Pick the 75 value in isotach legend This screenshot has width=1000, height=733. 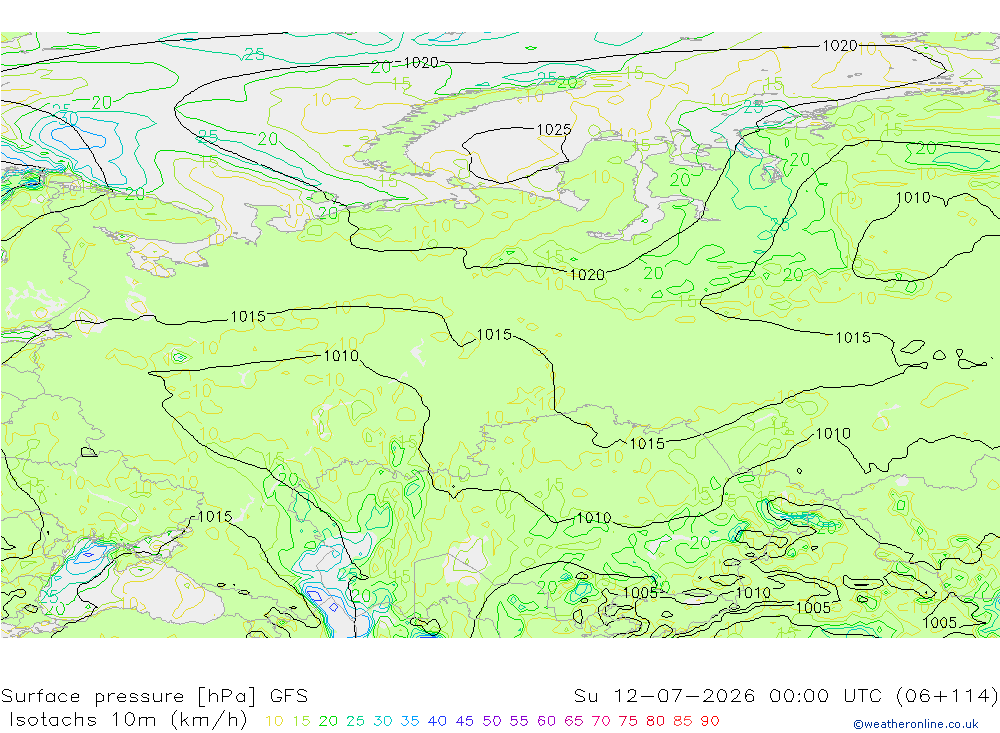click(x=628, y=721)
